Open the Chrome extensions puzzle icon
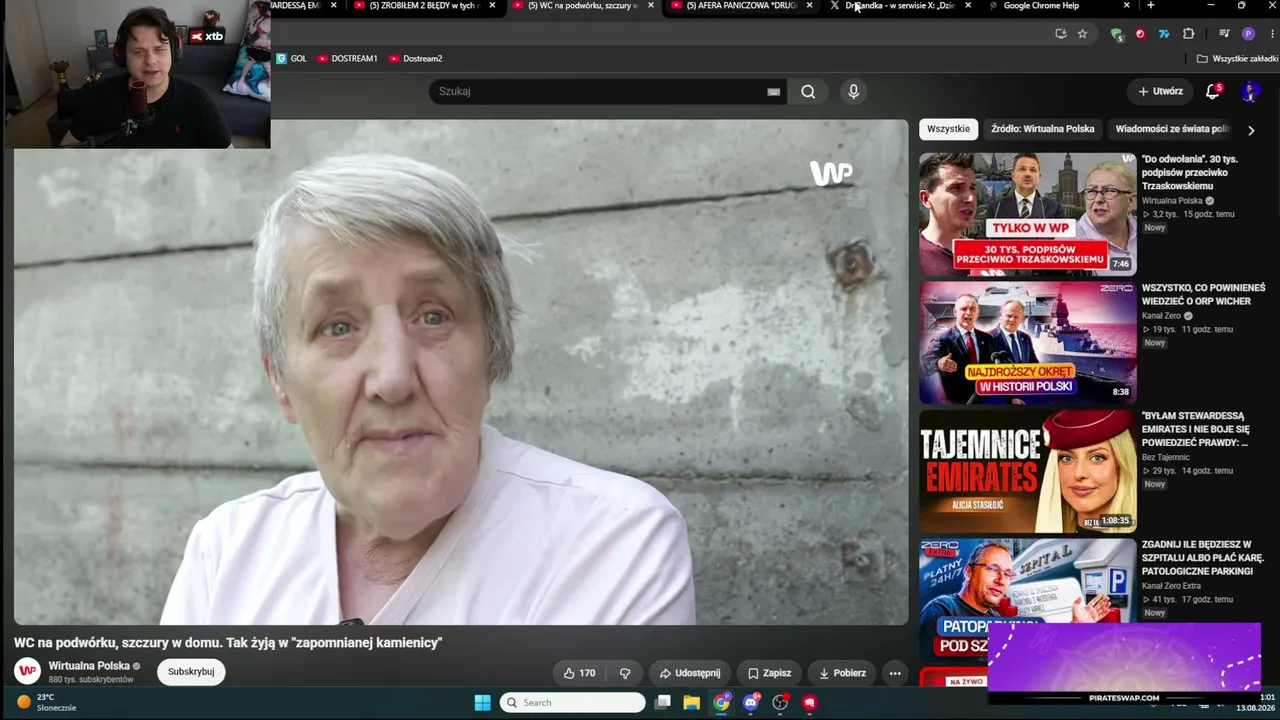 tap(1188, 34)
